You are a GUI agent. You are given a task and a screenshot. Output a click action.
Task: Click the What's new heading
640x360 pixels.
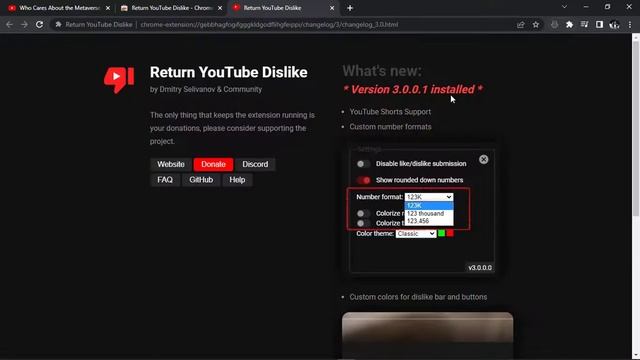[382, 71]
